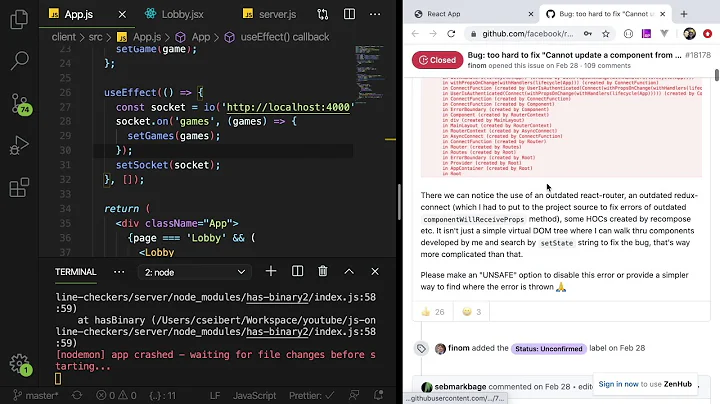Create a new terminal with plus icon
The height and width of the screenshot is (404, 720).
click(271, 271)
